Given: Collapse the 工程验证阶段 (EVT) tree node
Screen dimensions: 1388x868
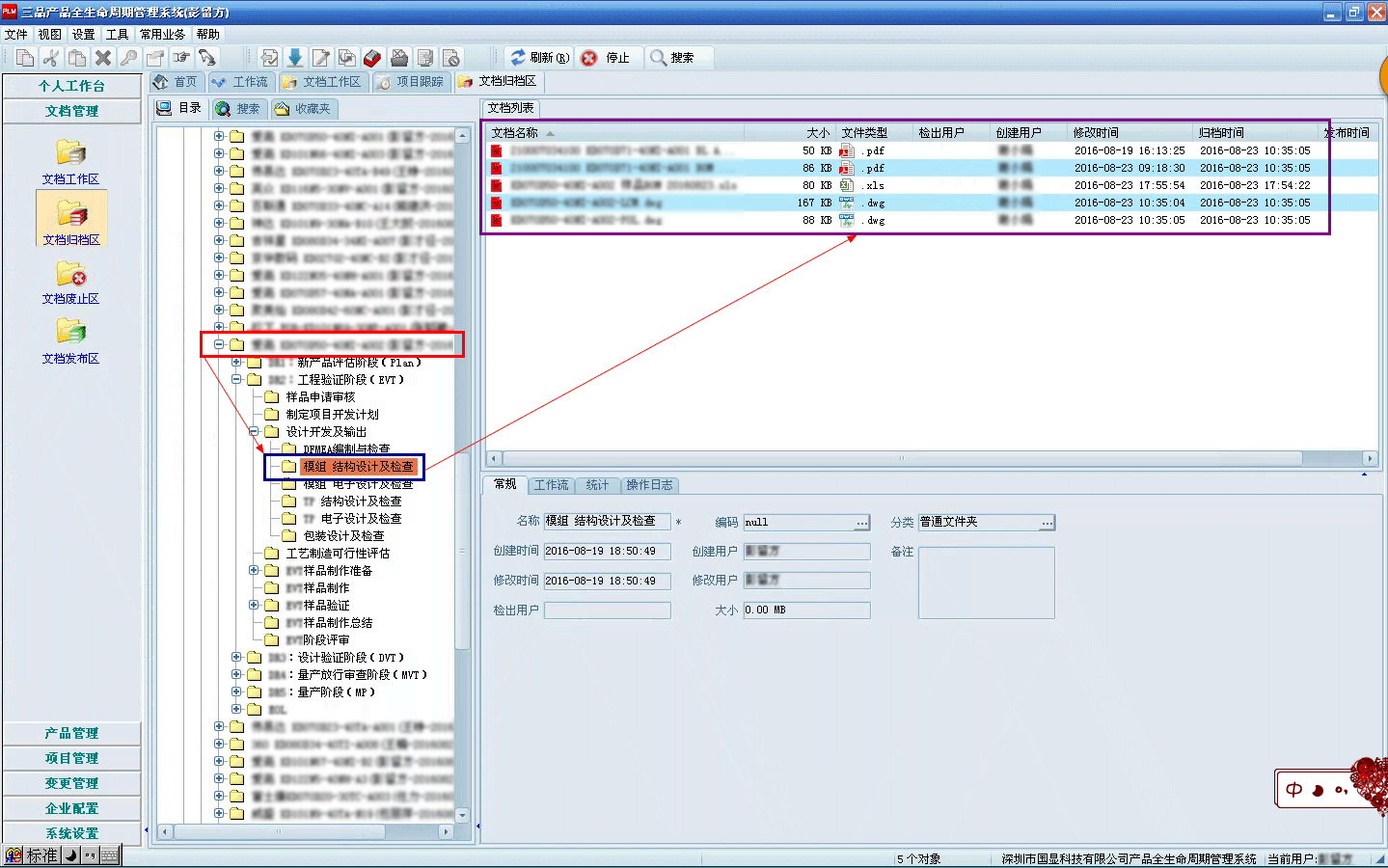Looking at the screenshot, I should click(x=236, y=380).
